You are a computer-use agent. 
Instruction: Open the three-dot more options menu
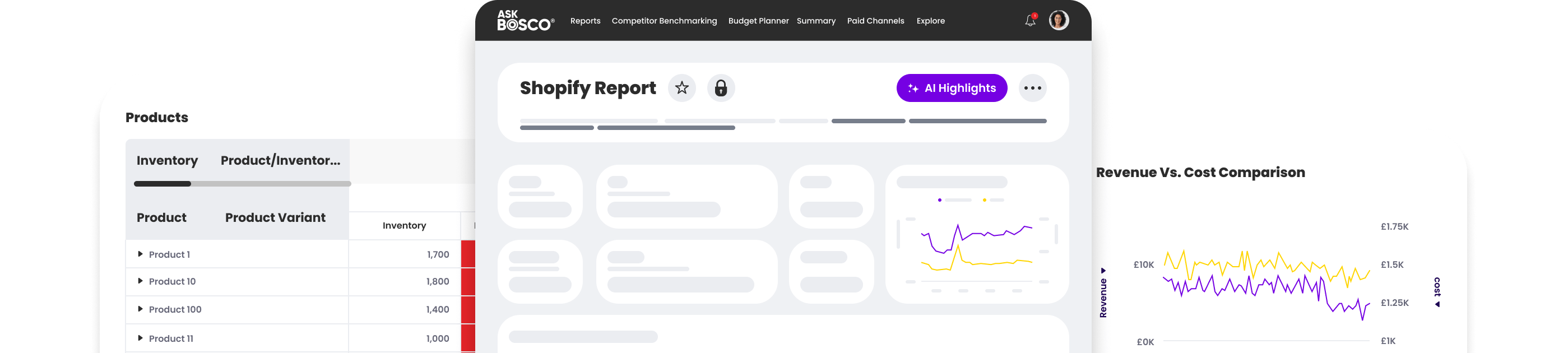pyautogui.click(x=1032, y=89)
